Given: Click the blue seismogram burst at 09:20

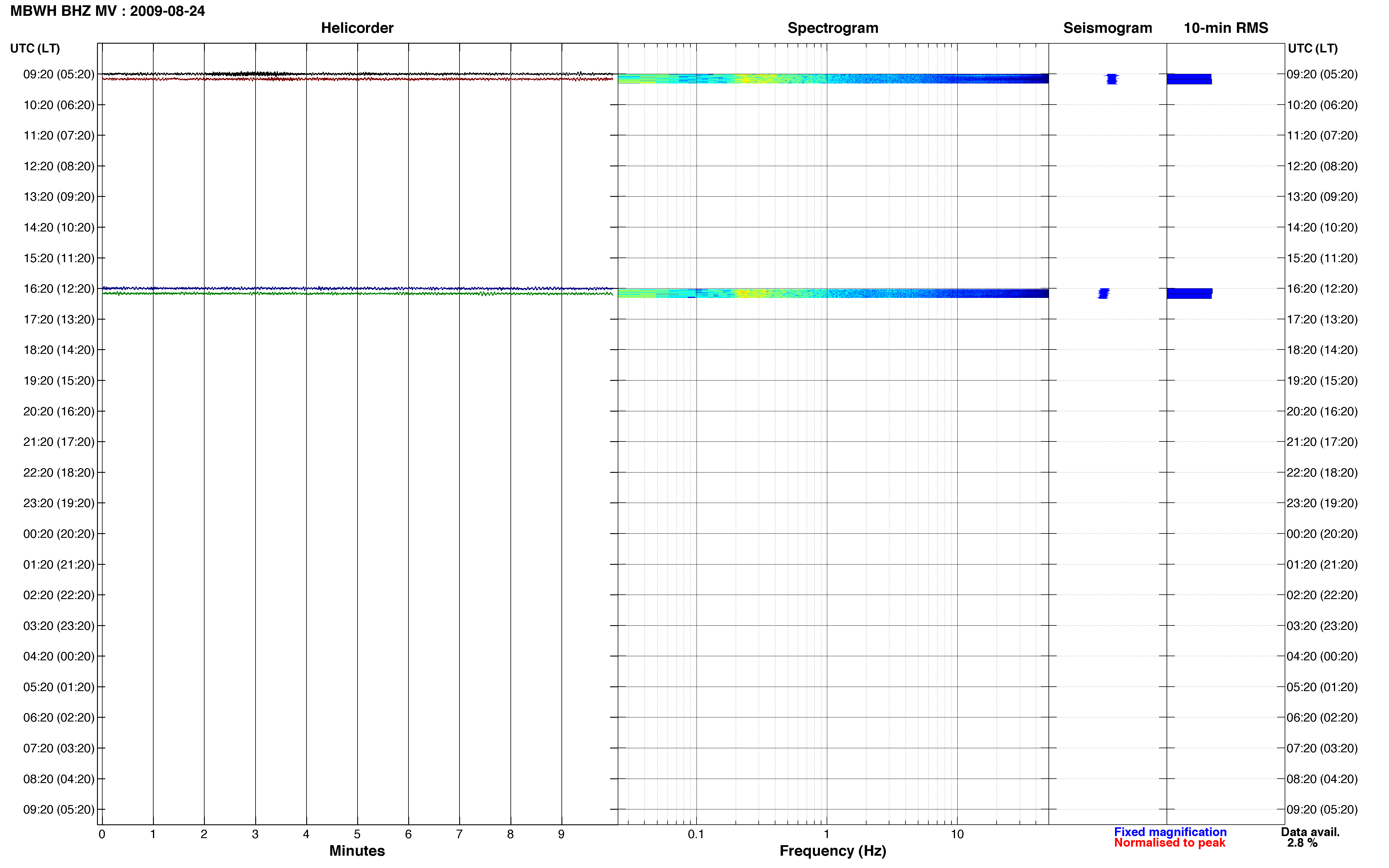Looking at the screenshot, I should (1112, 79).
